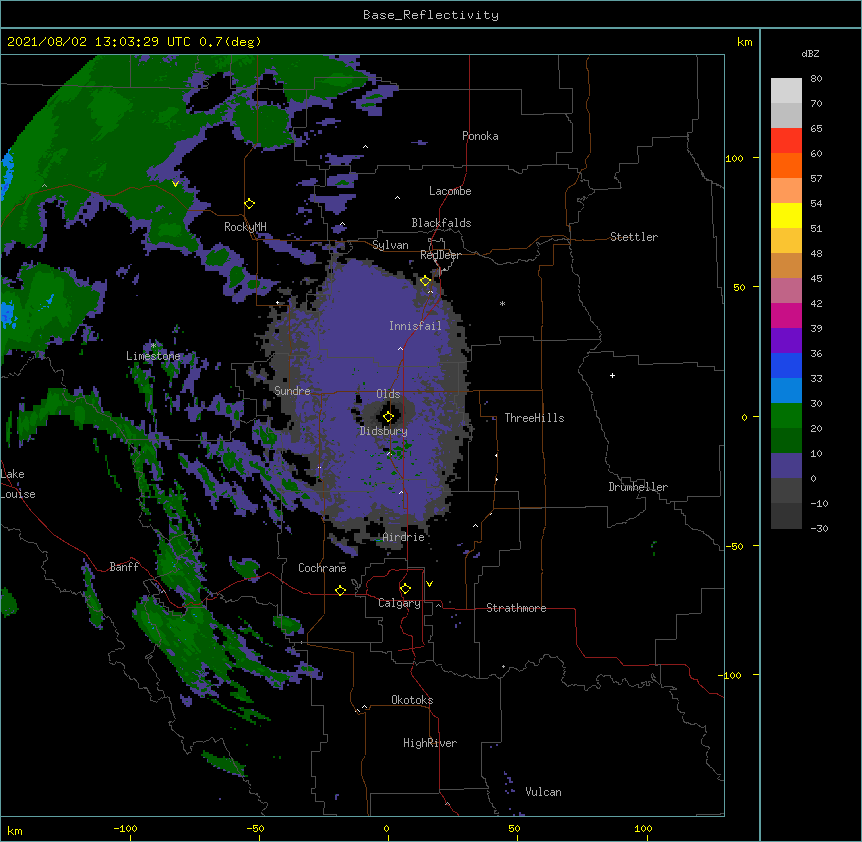Select the purple 39-36 dBZ legend color

coord(786,341)
